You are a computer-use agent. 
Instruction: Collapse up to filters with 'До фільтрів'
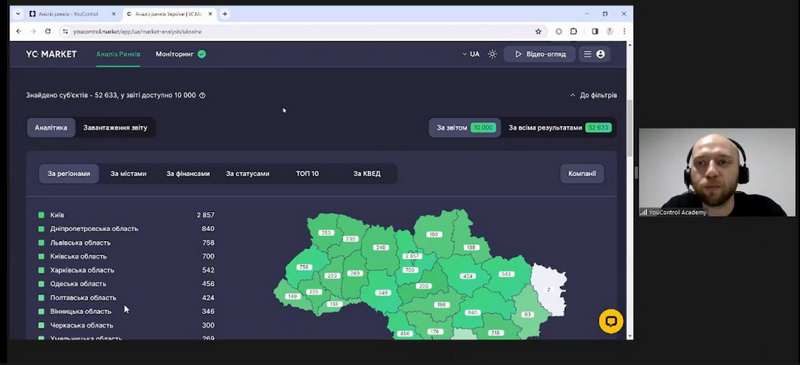[x=593, y=95]
